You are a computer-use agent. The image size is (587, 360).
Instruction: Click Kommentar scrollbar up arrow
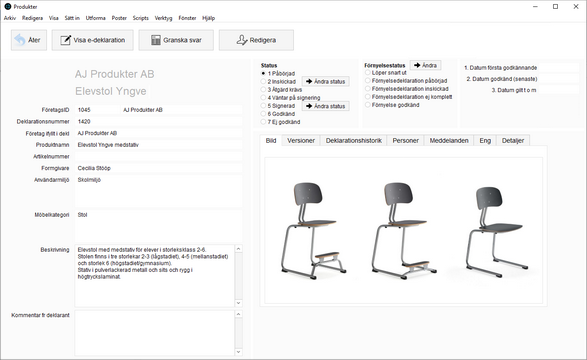[238, 314]
